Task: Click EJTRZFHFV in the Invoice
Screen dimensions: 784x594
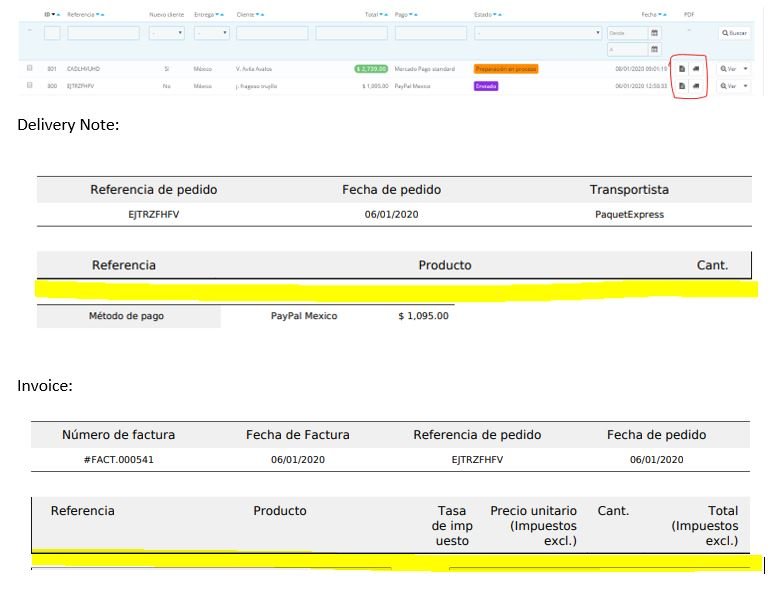Action: (477, 460)
